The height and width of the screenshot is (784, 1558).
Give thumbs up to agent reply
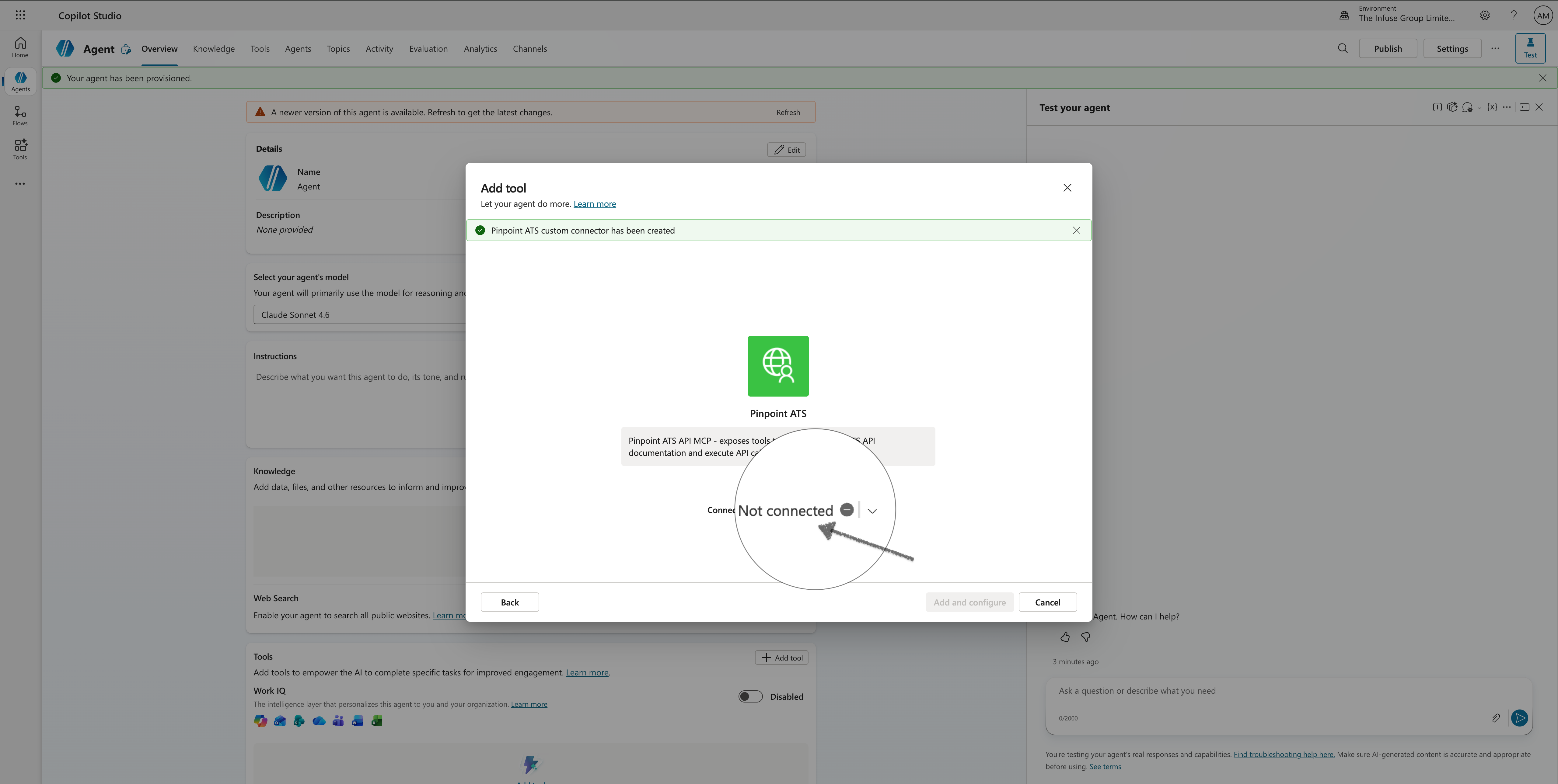[1064, 637]
